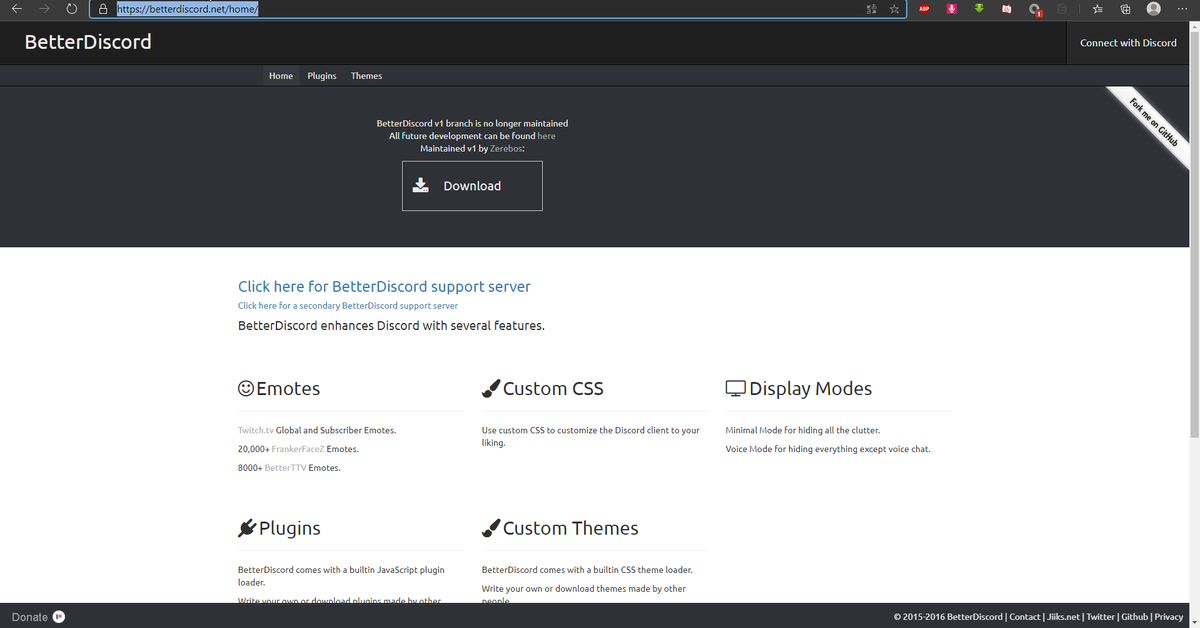Viewport: 1200px width, 628px height.
Task: Click the plug icon beside Plugins heading
Action: (247, 528)
